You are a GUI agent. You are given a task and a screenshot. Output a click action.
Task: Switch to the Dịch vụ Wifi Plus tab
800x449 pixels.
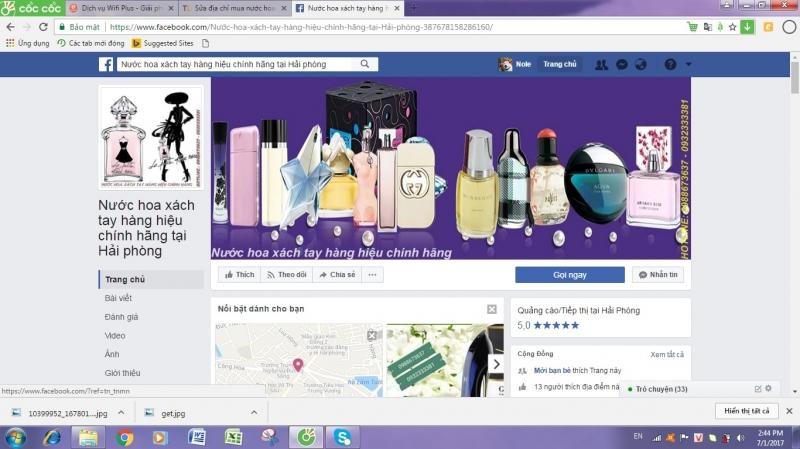118,7
